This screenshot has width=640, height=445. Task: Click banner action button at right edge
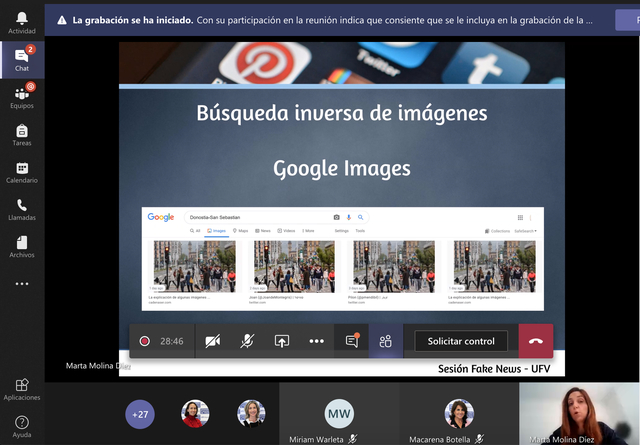pyautogui.click(x=628, y=20)
